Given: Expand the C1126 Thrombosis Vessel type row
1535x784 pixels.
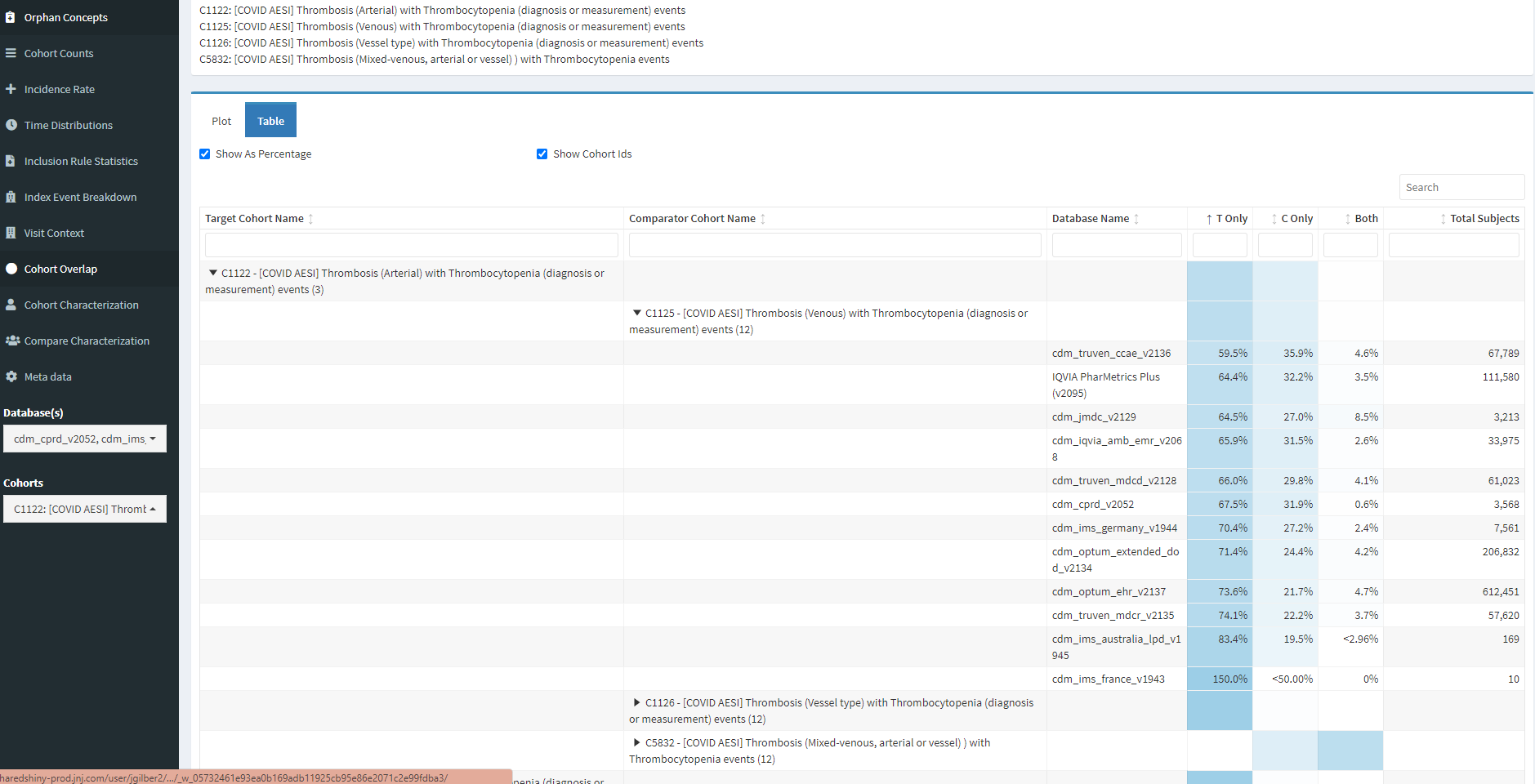Looking at the screenshot, I should 636,702.
